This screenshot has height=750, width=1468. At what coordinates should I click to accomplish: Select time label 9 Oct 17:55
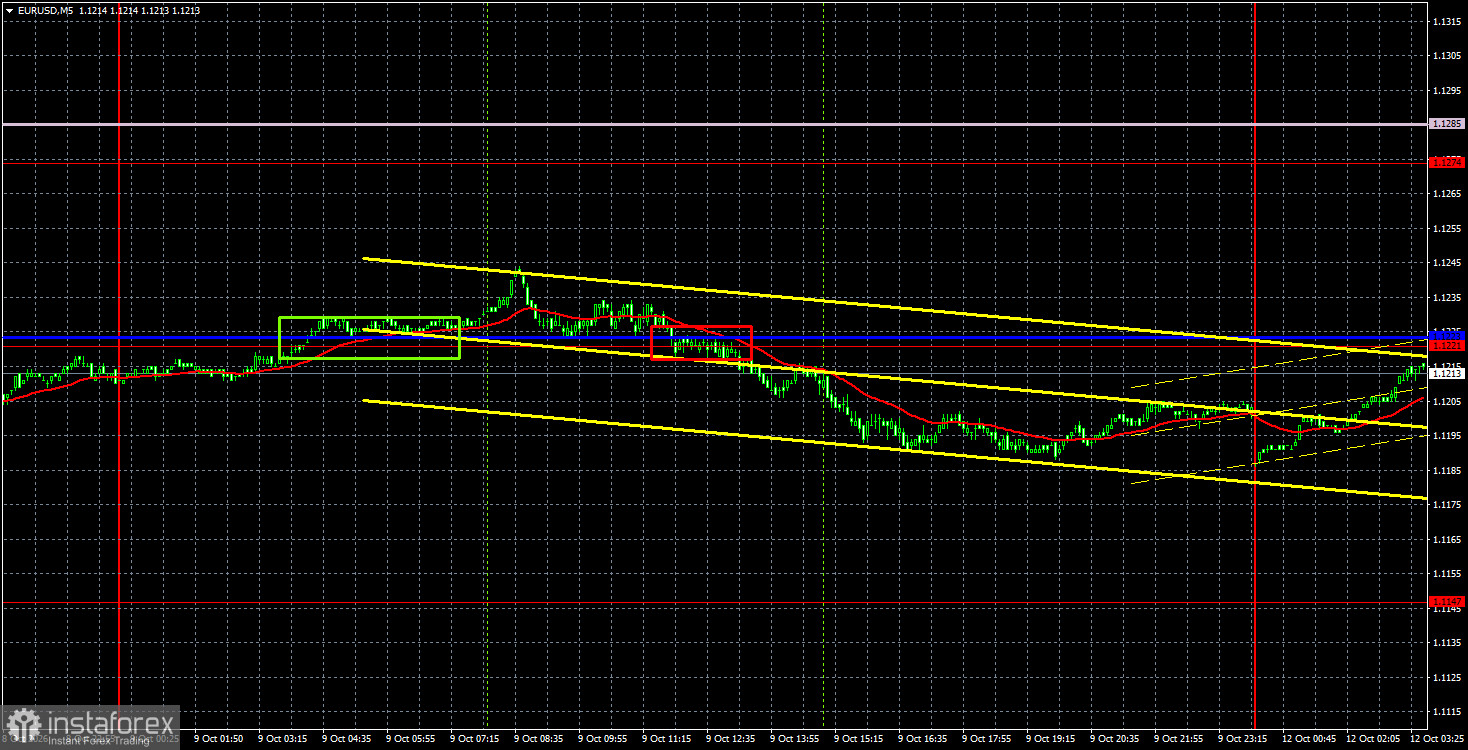pyautogui.click(x=987, y=739)
